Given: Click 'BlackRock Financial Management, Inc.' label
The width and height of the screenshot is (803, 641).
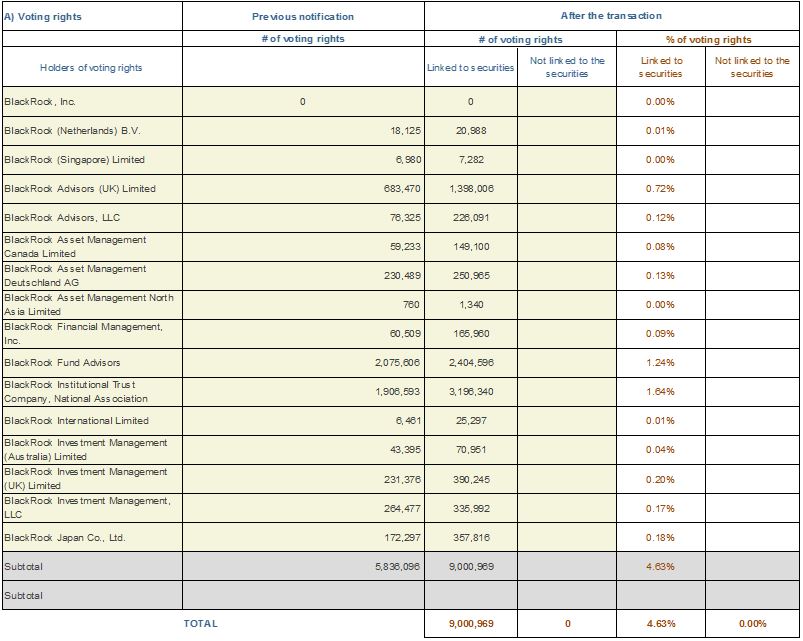Looking at the screenshot, I should click(x=83, y=333).
